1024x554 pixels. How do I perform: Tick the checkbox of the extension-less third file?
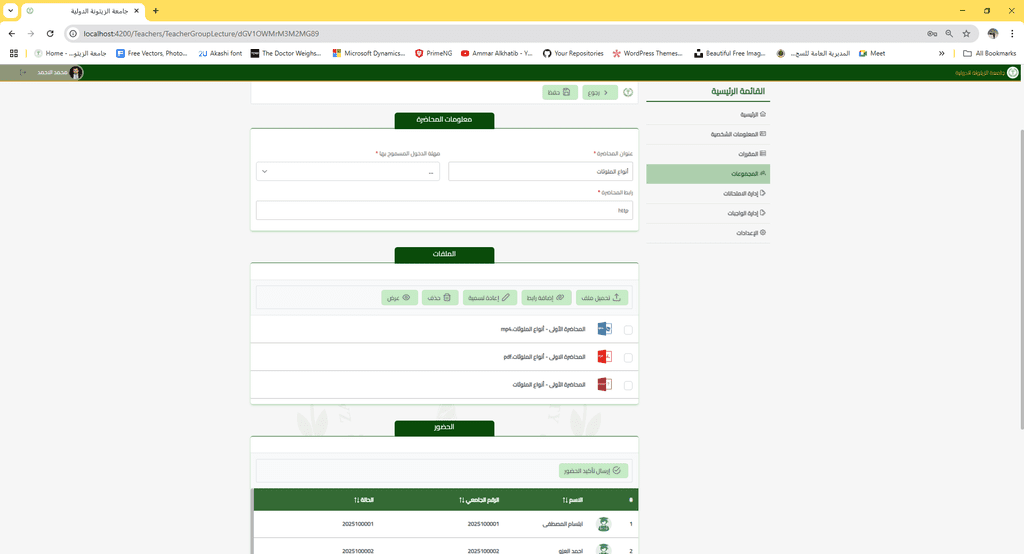[x=628, y=385]
